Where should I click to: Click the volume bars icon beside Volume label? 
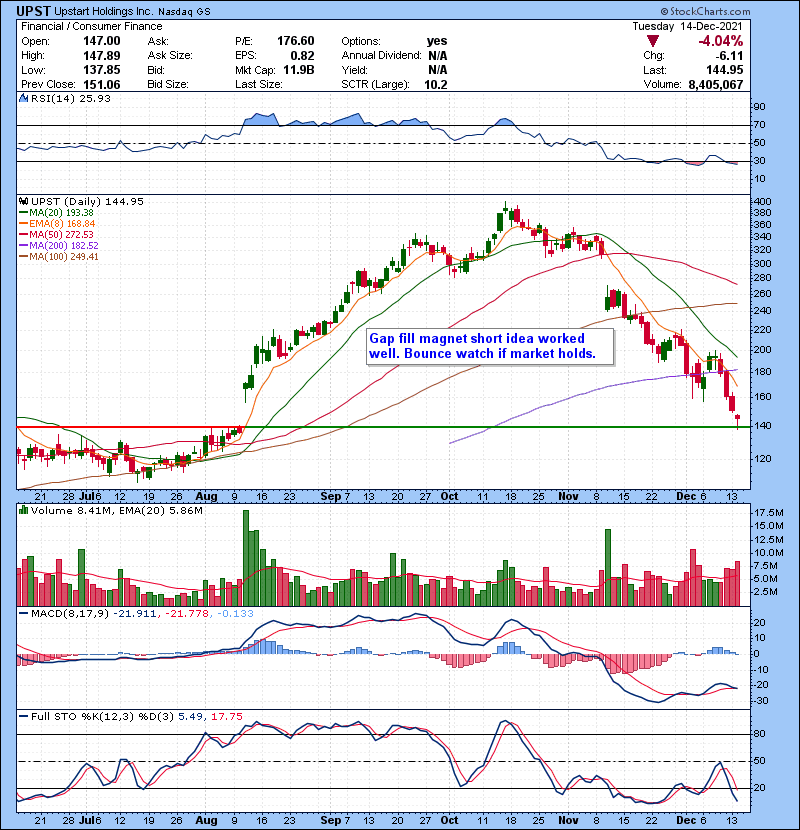click(23, 510)
